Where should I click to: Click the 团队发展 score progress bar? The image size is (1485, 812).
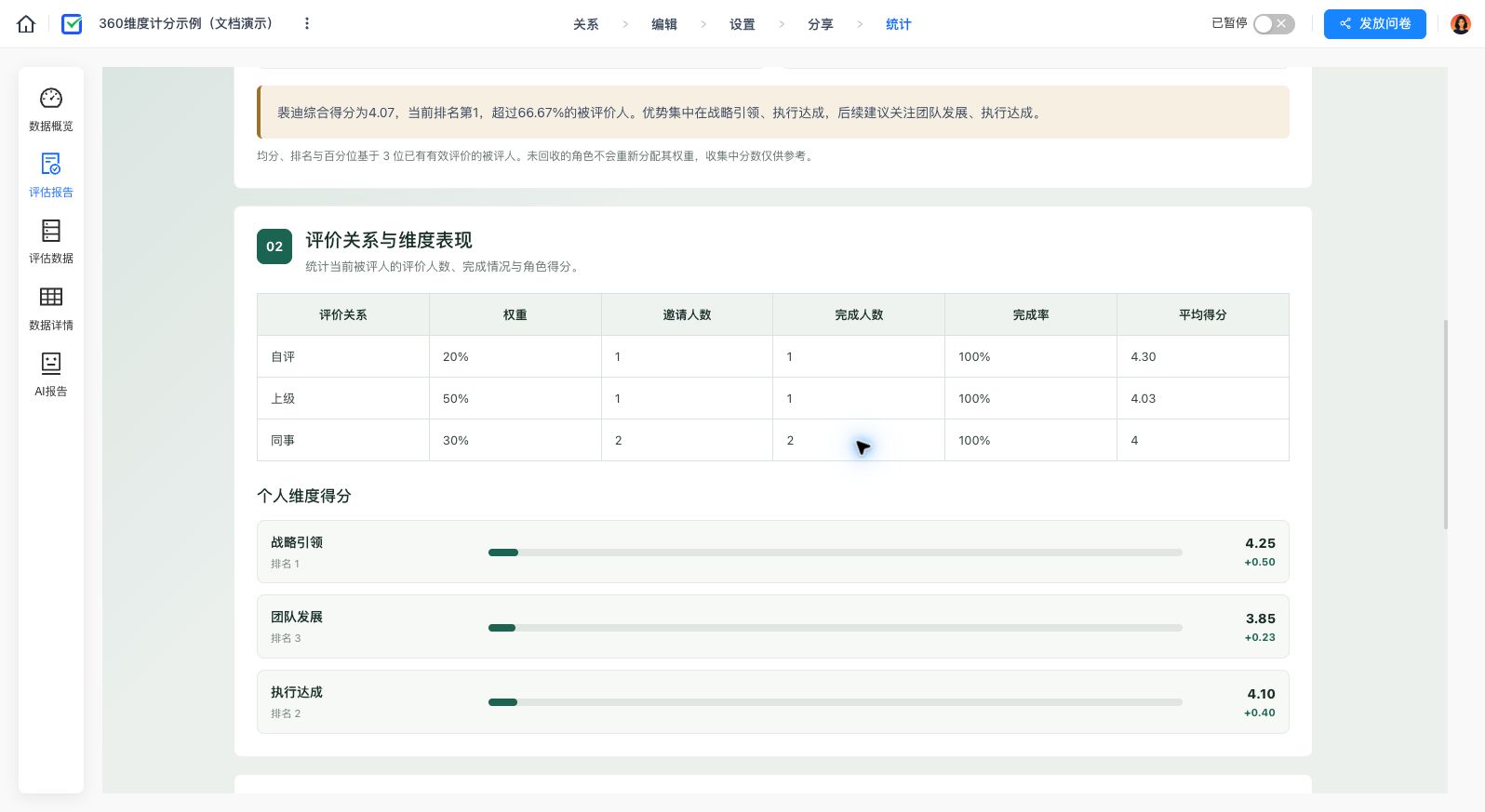tap(836, 628)
